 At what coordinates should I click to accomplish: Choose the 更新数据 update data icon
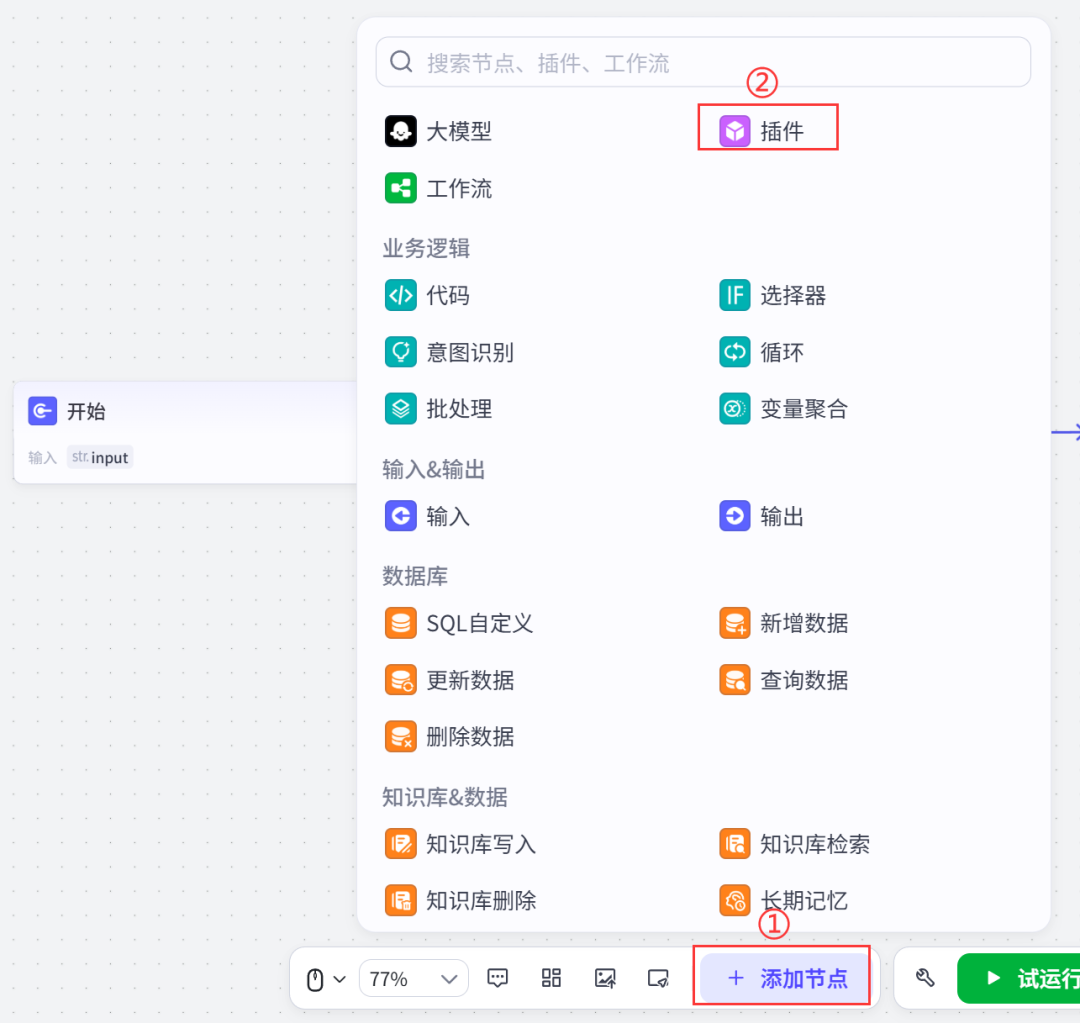pyautogui.click(x=400, y=680)
